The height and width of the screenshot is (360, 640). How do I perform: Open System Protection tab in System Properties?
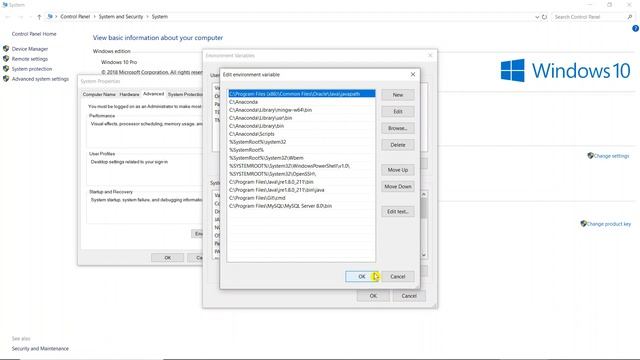184,94
